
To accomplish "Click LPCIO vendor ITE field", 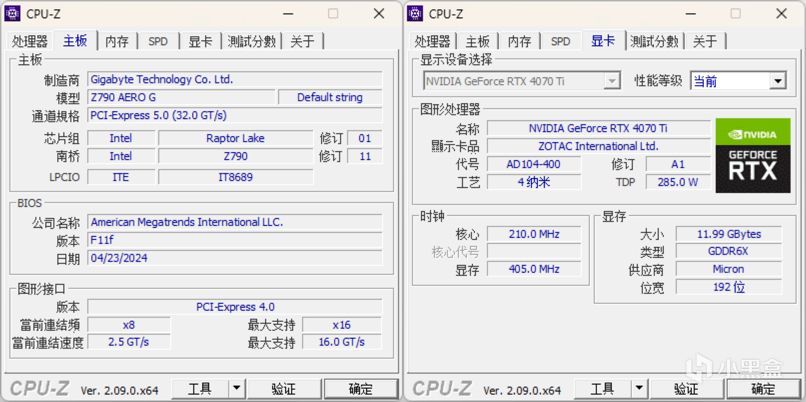I will [x=121, y=177].
